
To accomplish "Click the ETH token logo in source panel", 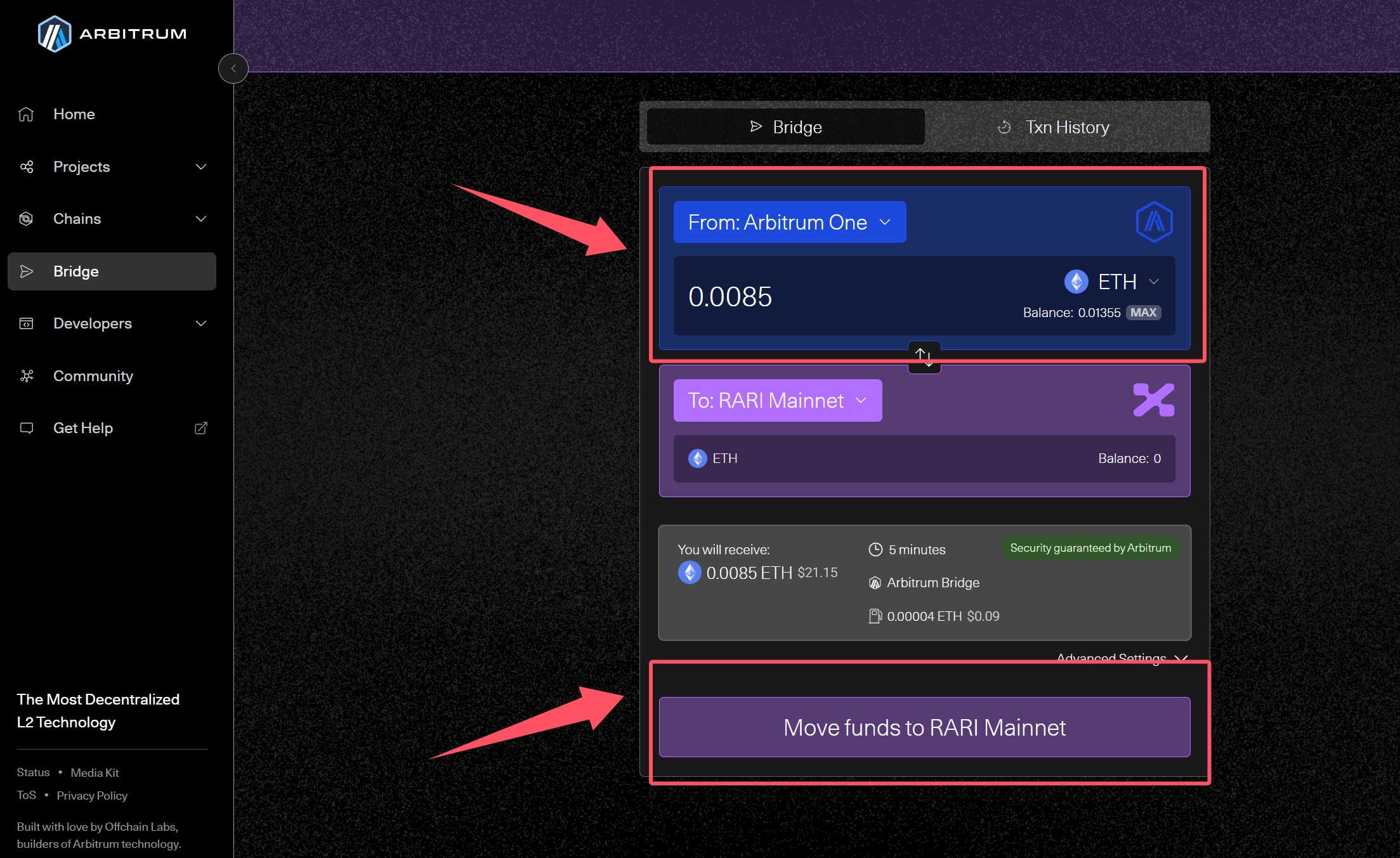I will (x=1076, y=282).
